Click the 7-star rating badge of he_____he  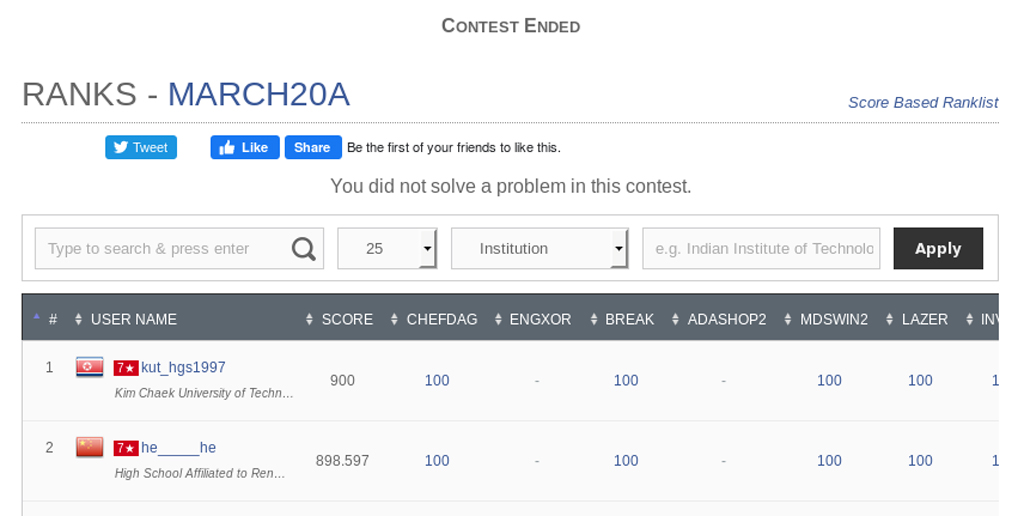click(126, 448)
